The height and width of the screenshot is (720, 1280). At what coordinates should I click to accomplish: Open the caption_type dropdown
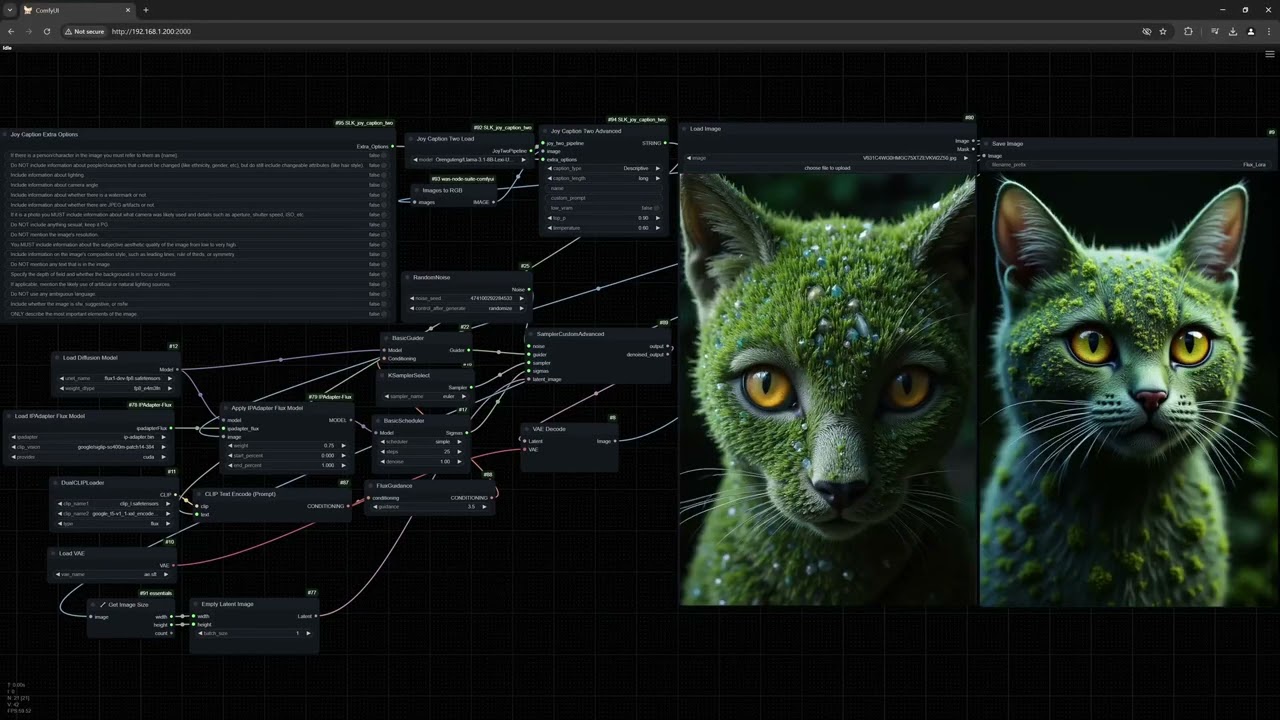click(603, 168)
